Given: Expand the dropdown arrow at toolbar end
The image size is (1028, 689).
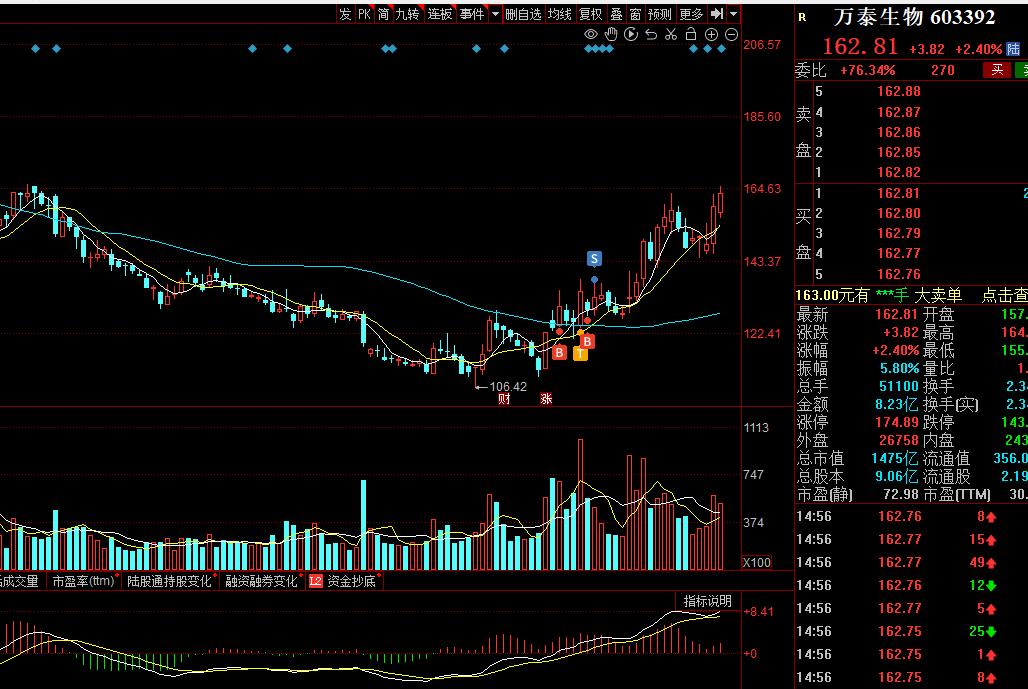Looking at the screenshot, I should (x=734, y=14).
